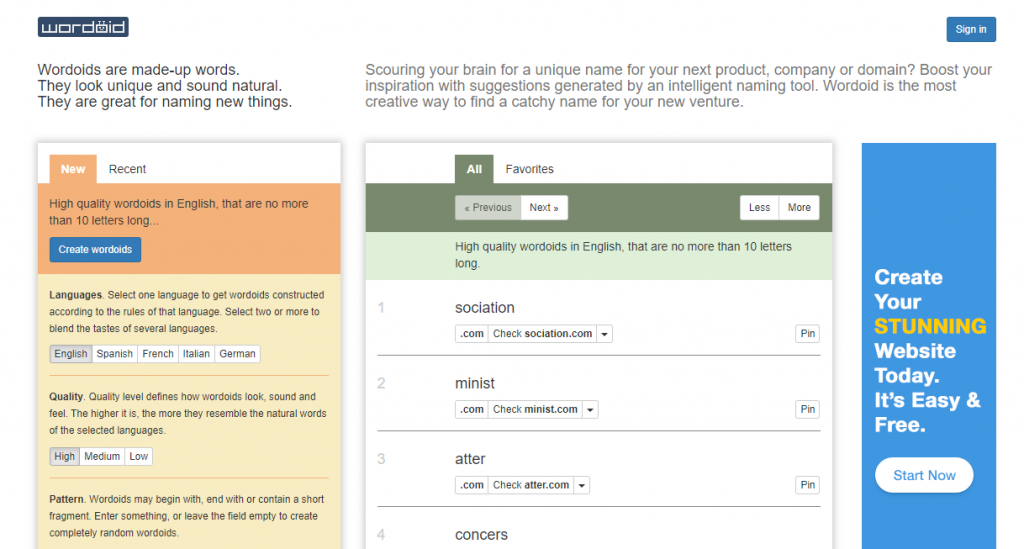Check minist.com domain availability
The image size is (1024, 549).
(535, 409)
